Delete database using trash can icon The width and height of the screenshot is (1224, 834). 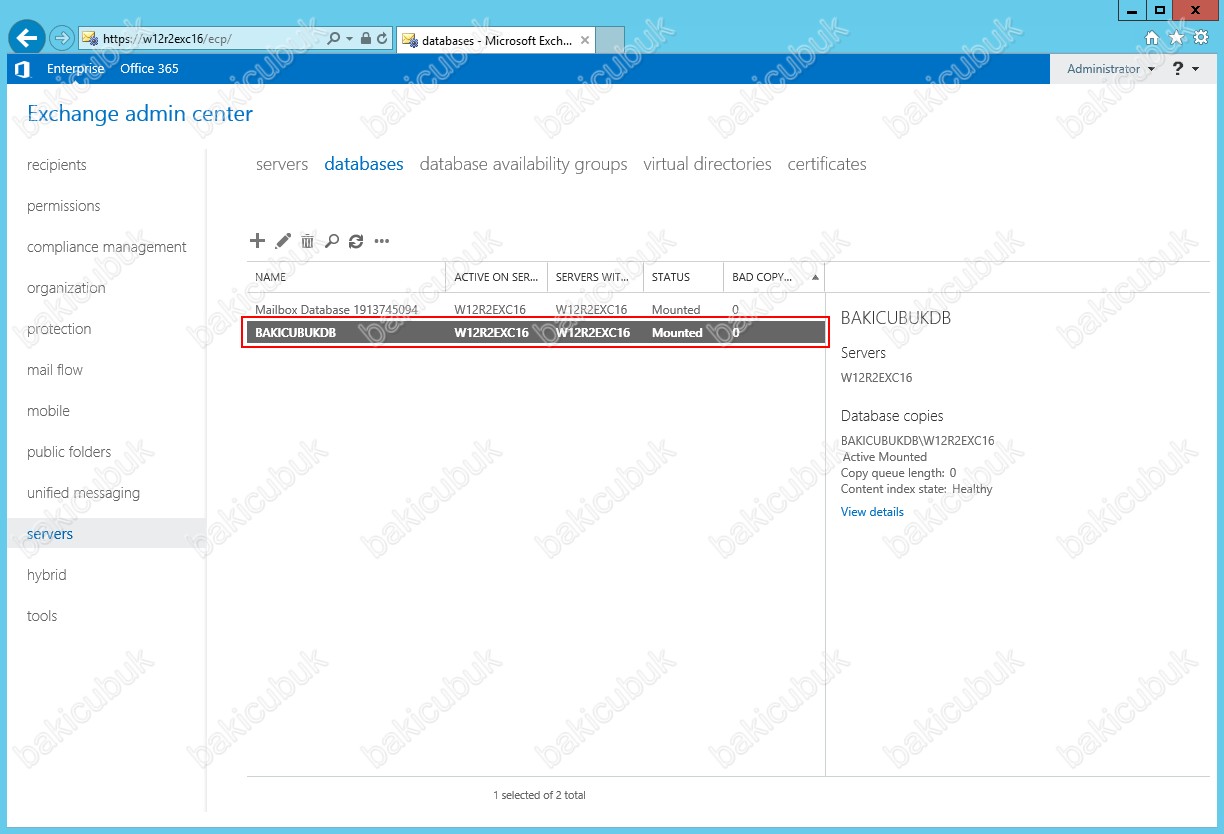click(308, 241)
